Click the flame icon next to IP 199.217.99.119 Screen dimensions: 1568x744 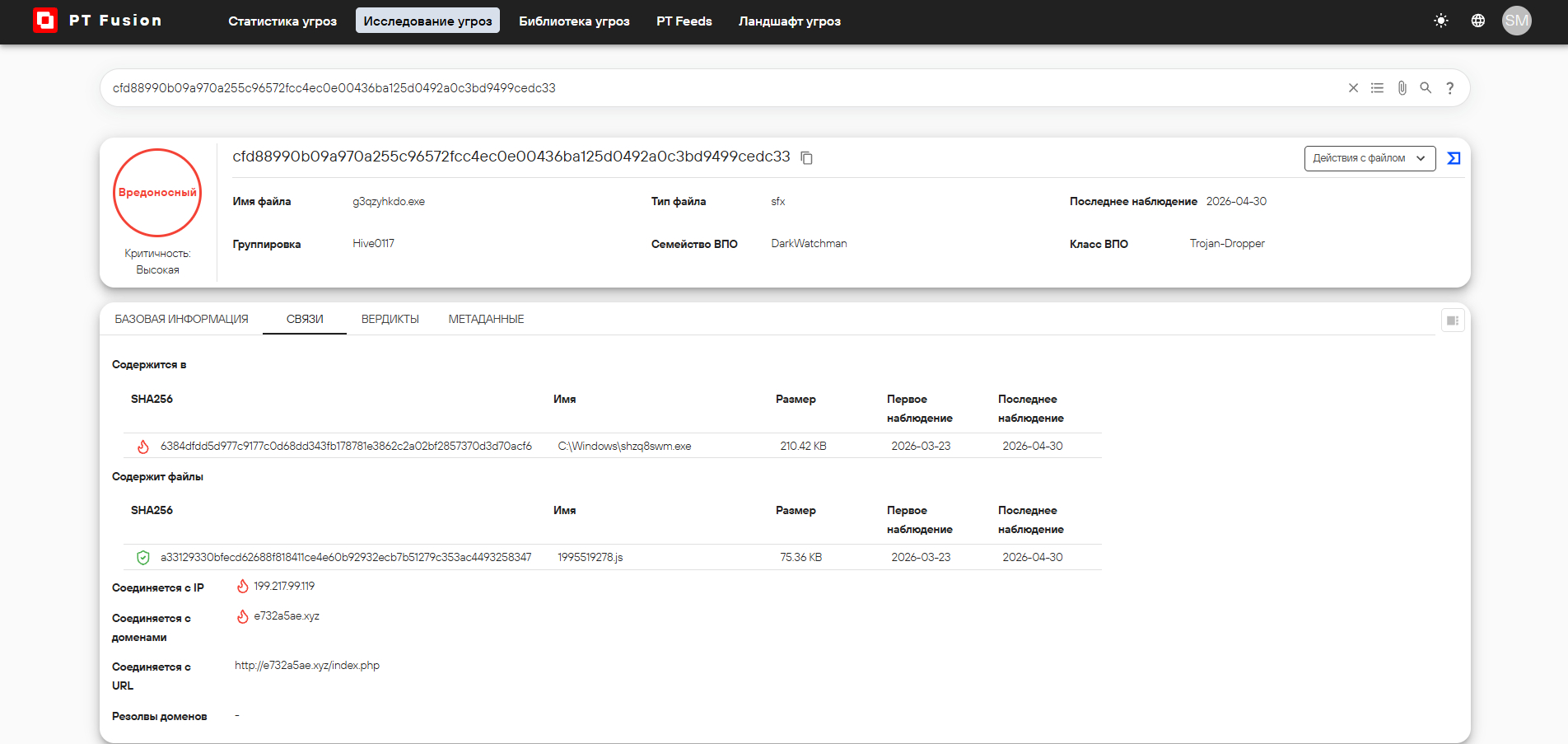point(243,587)
